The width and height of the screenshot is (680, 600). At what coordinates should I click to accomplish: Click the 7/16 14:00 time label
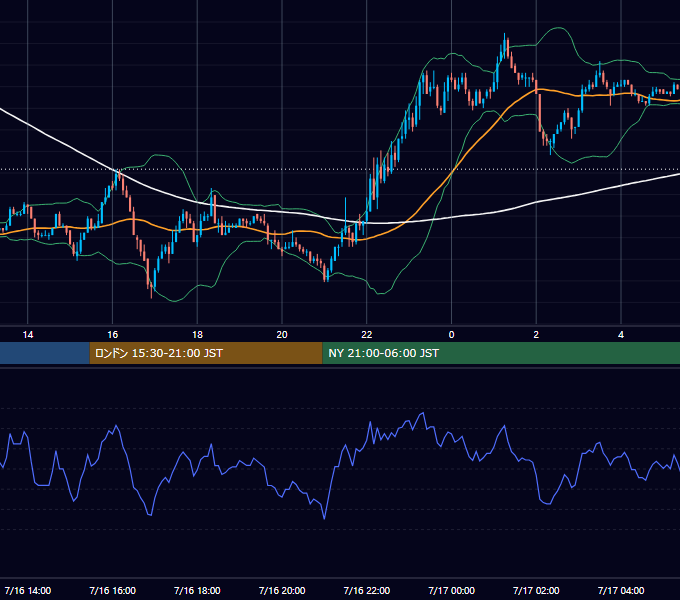(28, 590)
